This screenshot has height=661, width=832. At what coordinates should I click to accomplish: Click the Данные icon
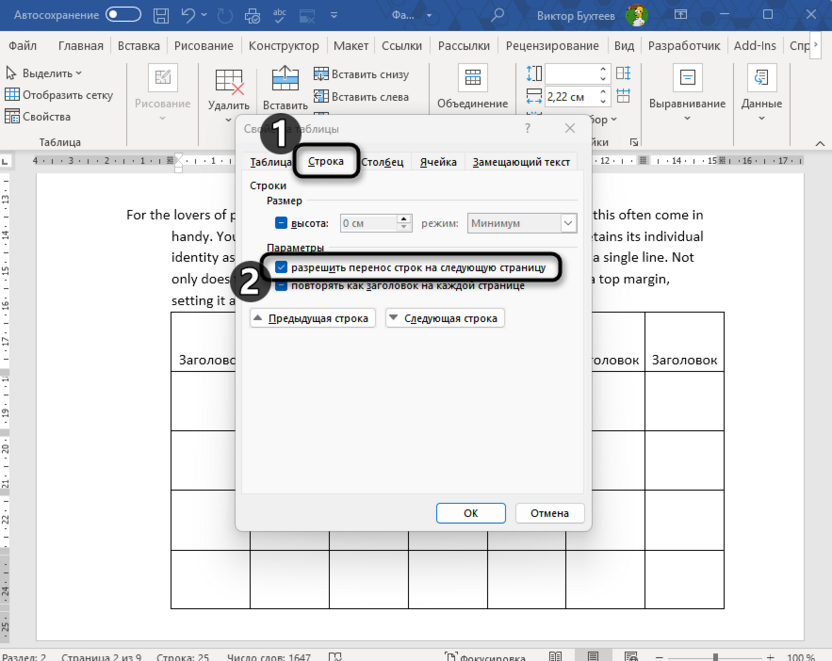tap(761, 78)
